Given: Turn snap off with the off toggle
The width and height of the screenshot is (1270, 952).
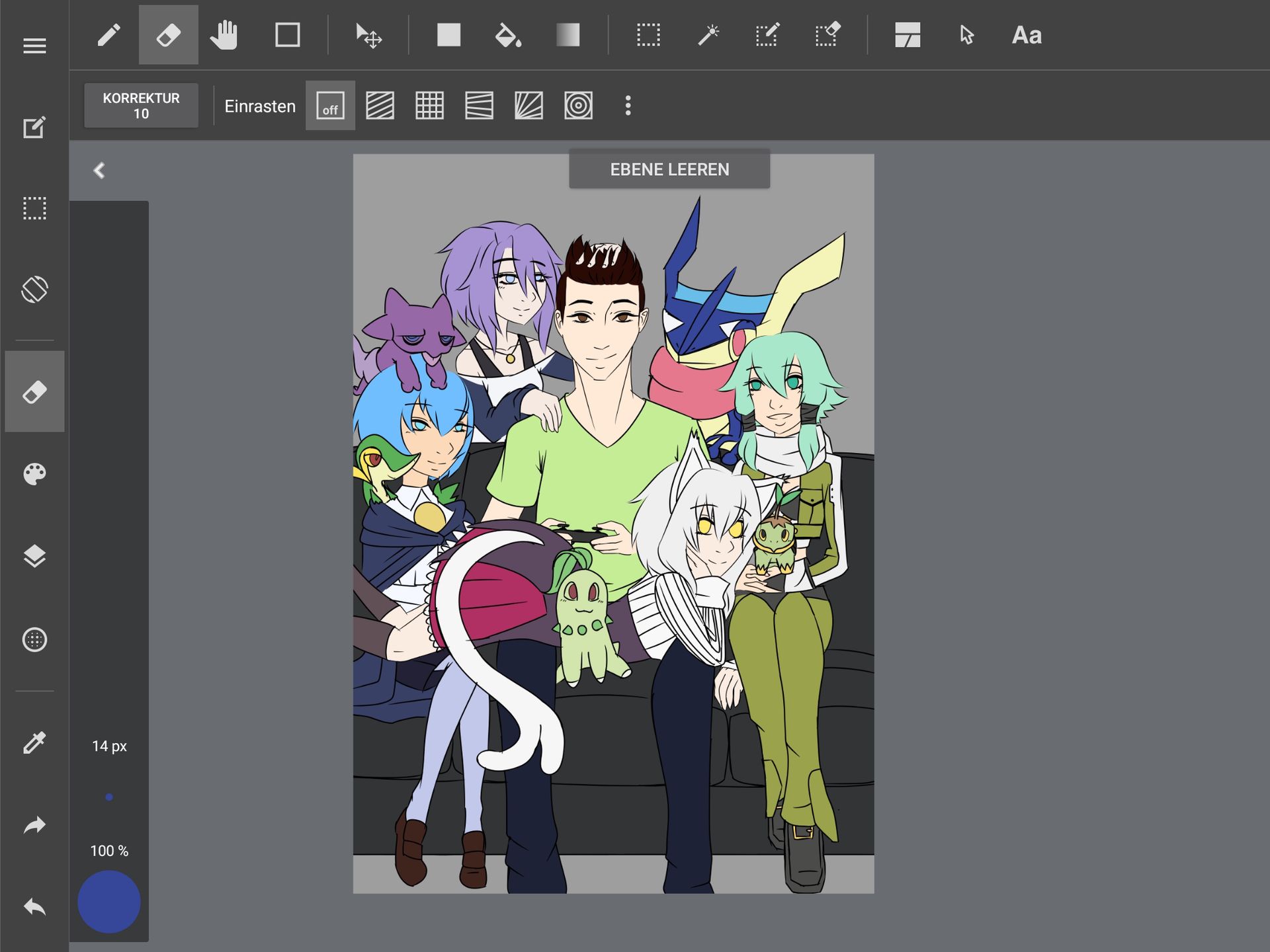Looking at the screenshot, I should click(330, 106).
